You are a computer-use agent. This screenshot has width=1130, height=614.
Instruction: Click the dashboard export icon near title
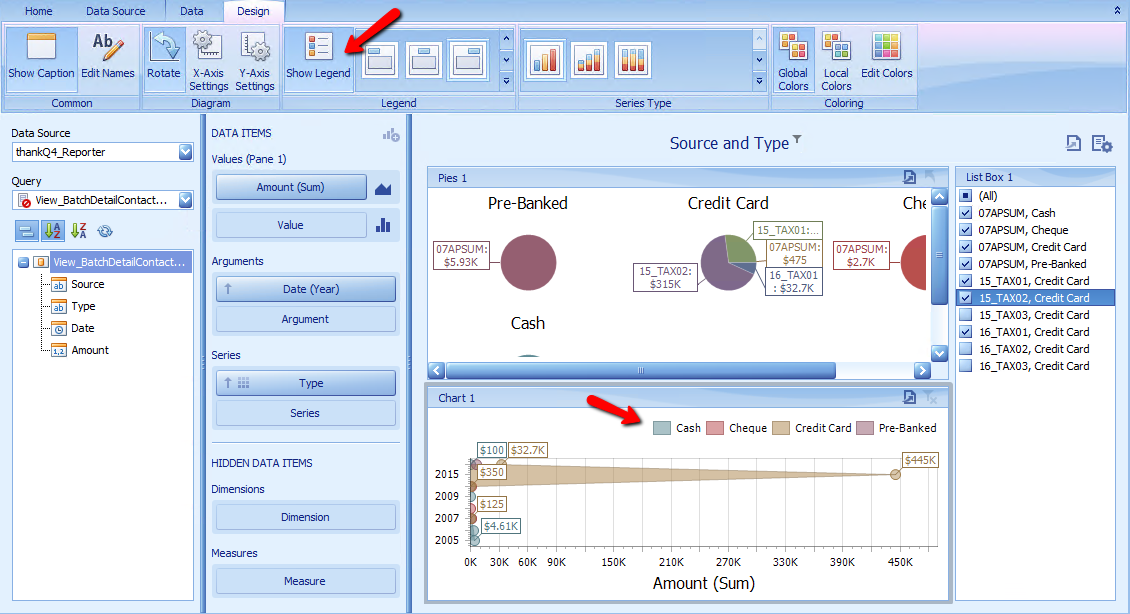click(1073, 143)
